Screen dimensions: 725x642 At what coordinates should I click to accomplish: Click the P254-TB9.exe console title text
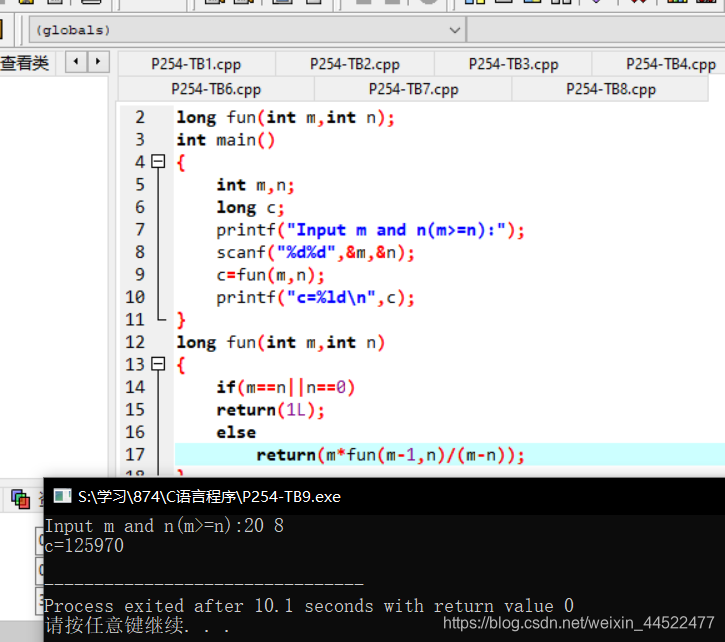click(x=209, y=497)
